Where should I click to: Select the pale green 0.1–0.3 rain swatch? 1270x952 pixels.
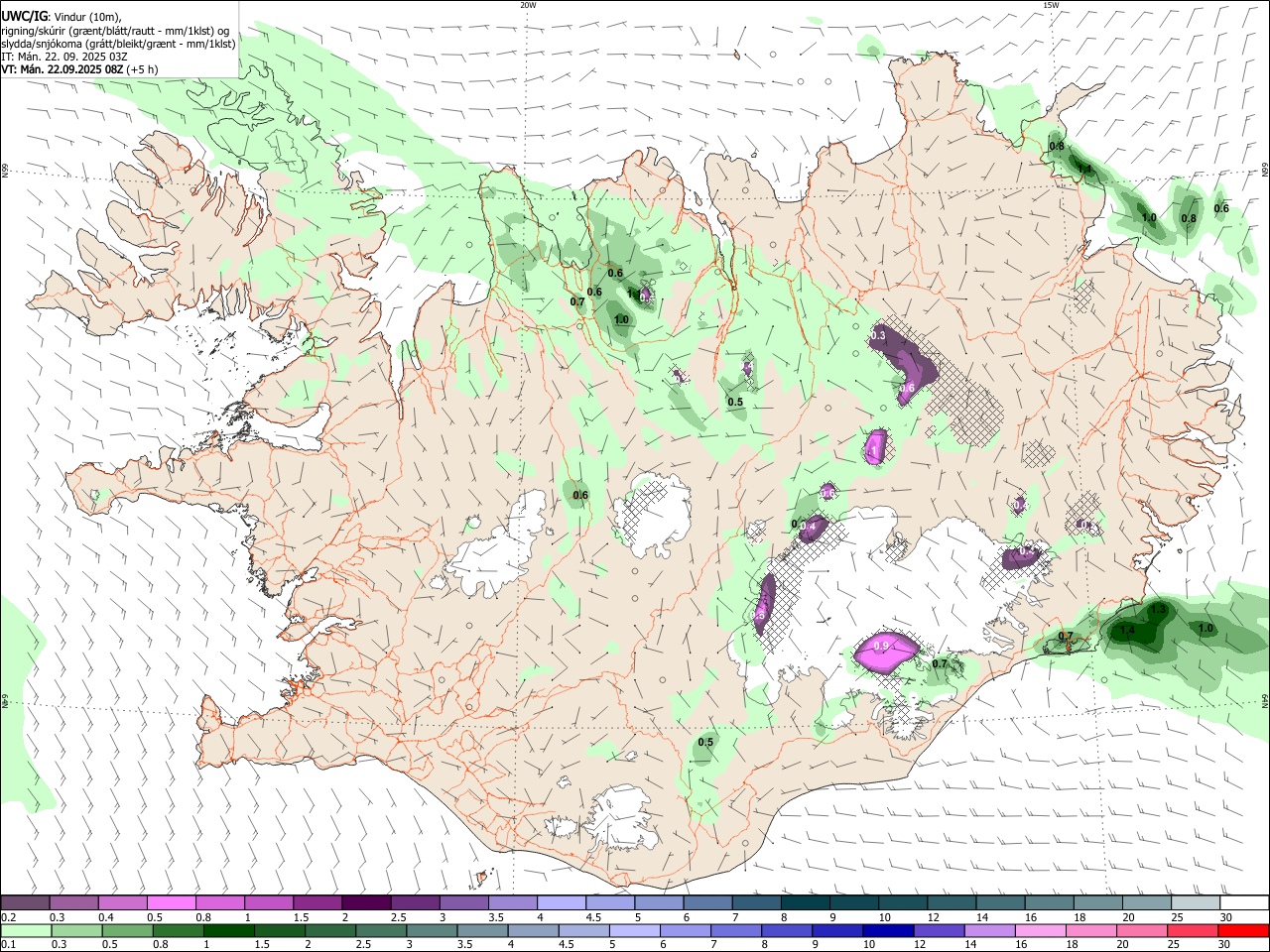[x=25, y=930]
